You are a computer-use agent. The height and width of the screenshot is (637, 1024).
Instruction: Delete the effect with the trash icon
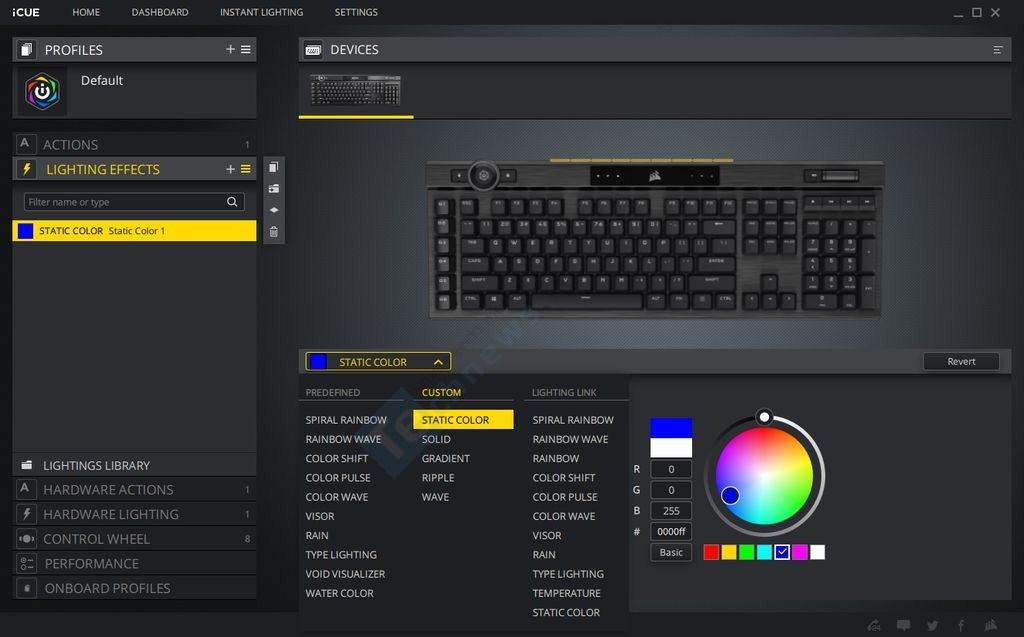click(274, 231)
